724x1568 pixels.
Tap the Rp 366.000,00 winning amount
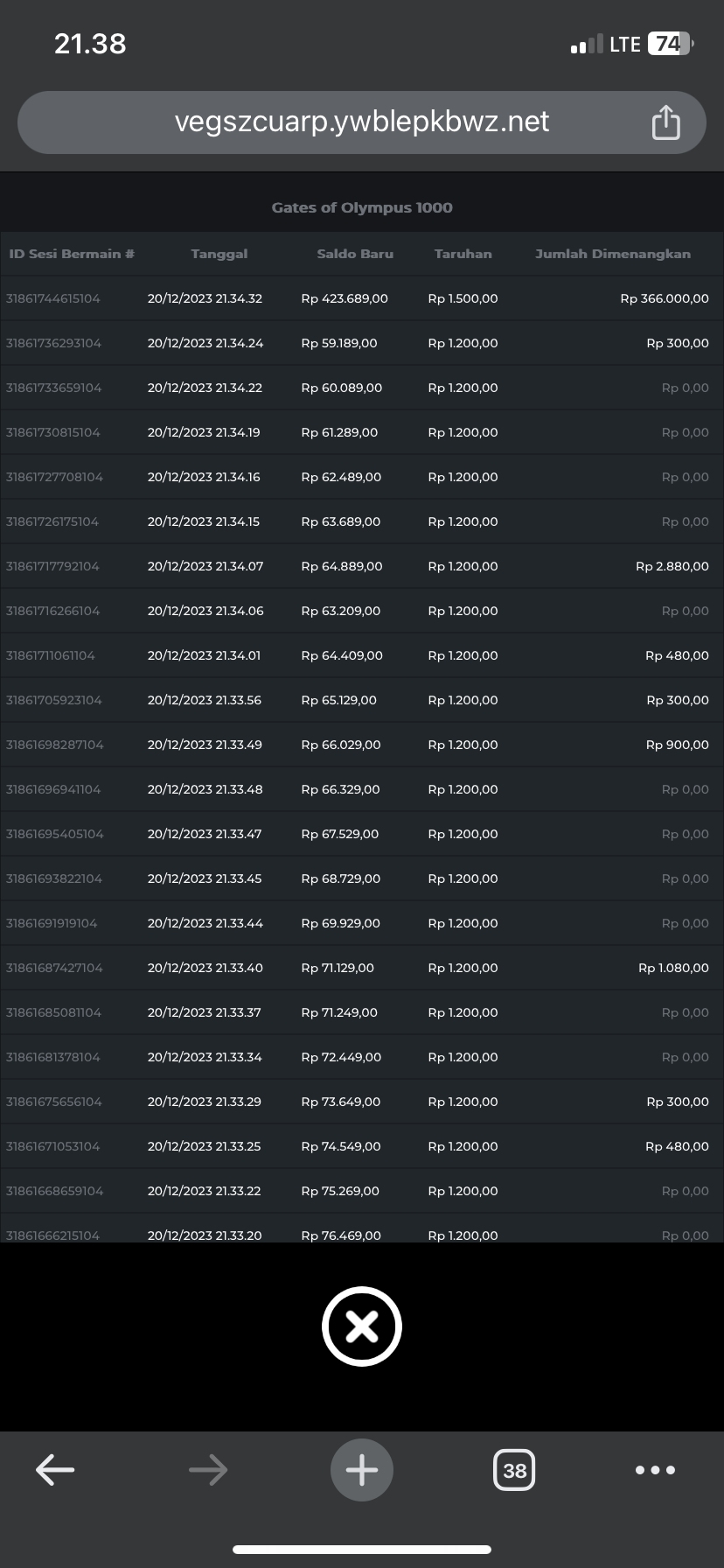pos(665,298)
